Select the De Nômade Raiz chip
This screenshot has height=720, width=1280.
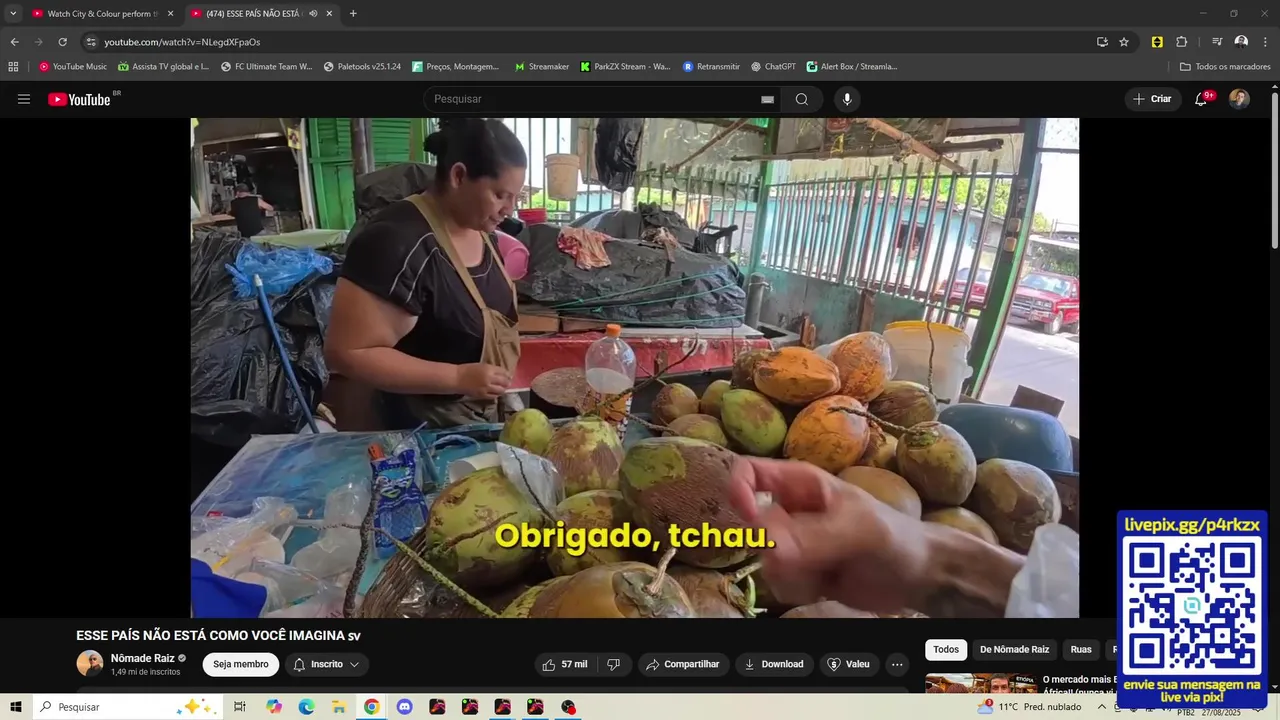point(1014,650)
